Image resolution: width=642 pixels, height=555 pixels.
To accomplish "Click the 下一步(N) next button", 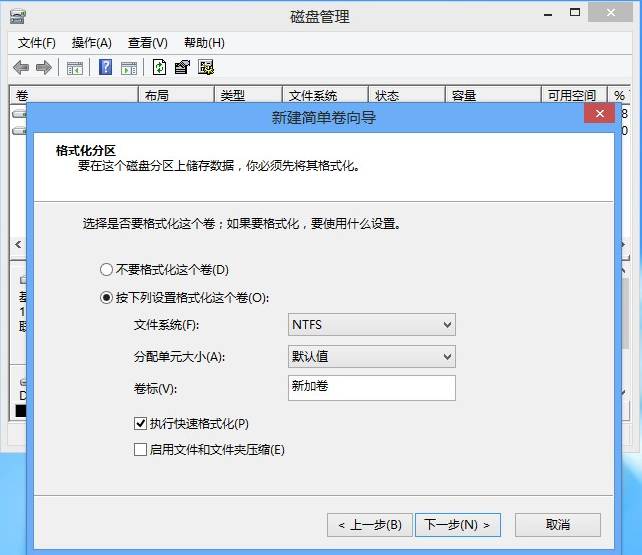I will 458,525.
